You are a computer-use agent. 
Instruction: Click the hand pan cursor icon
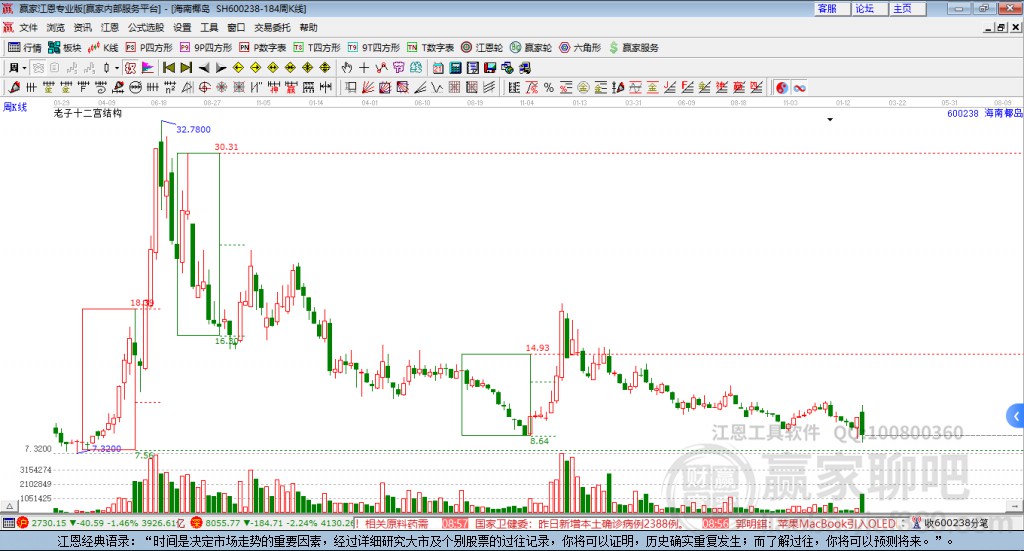pos(347,68)
